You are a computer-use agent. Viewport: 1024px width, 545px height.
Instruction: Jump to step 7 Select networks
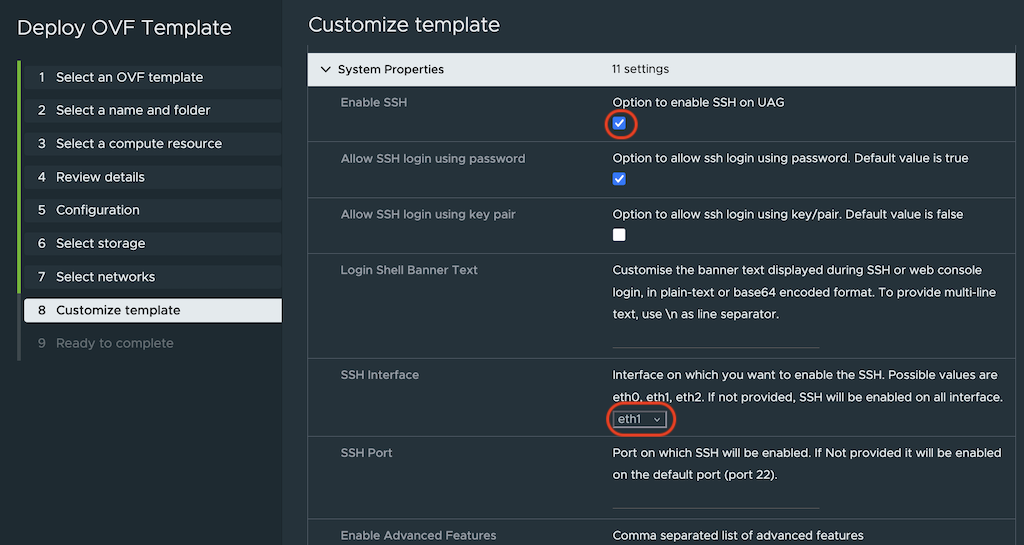click(x=105, y=277)
